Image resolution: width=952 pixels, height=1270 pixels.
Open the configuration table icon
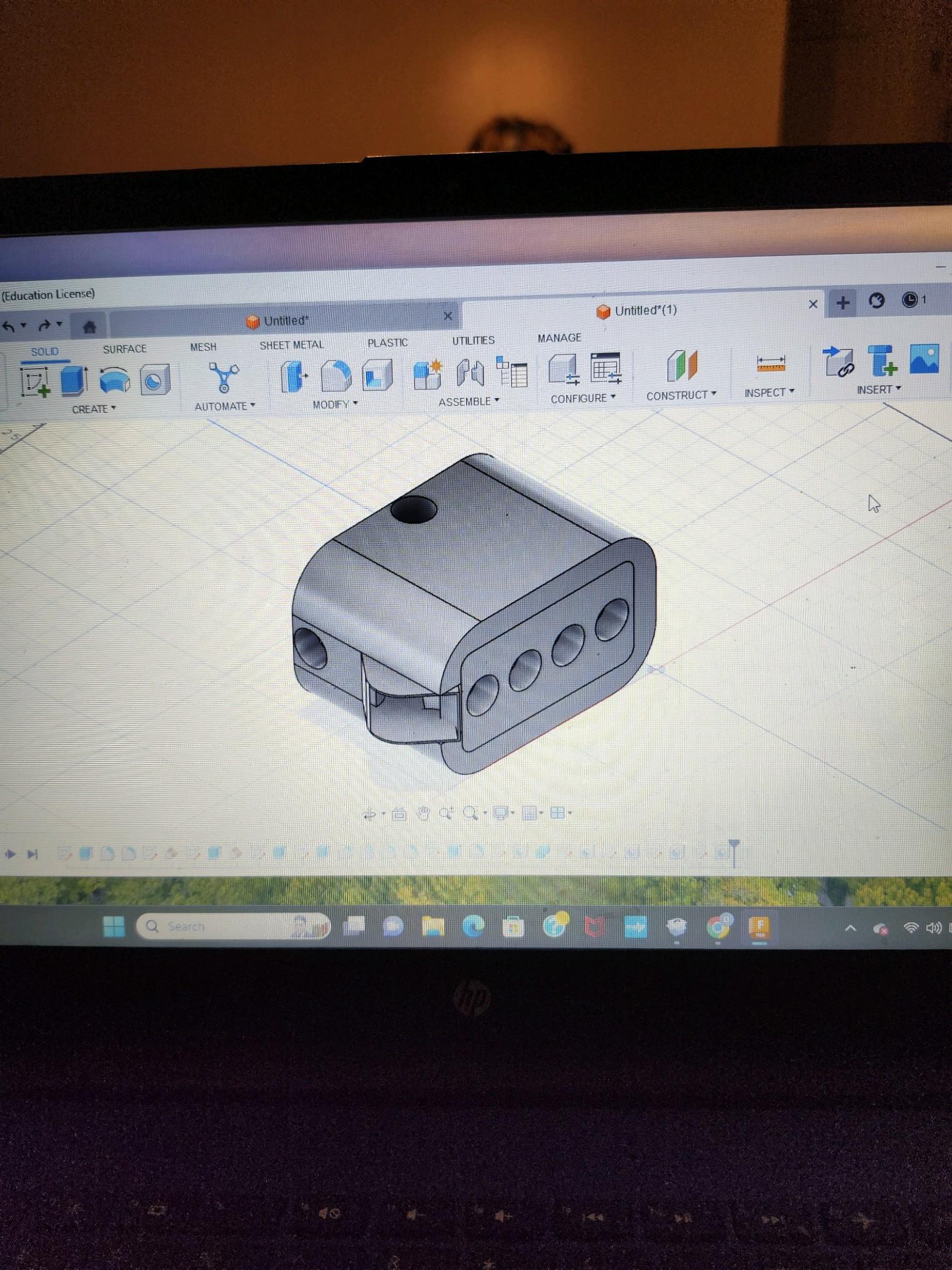point(605,367)
